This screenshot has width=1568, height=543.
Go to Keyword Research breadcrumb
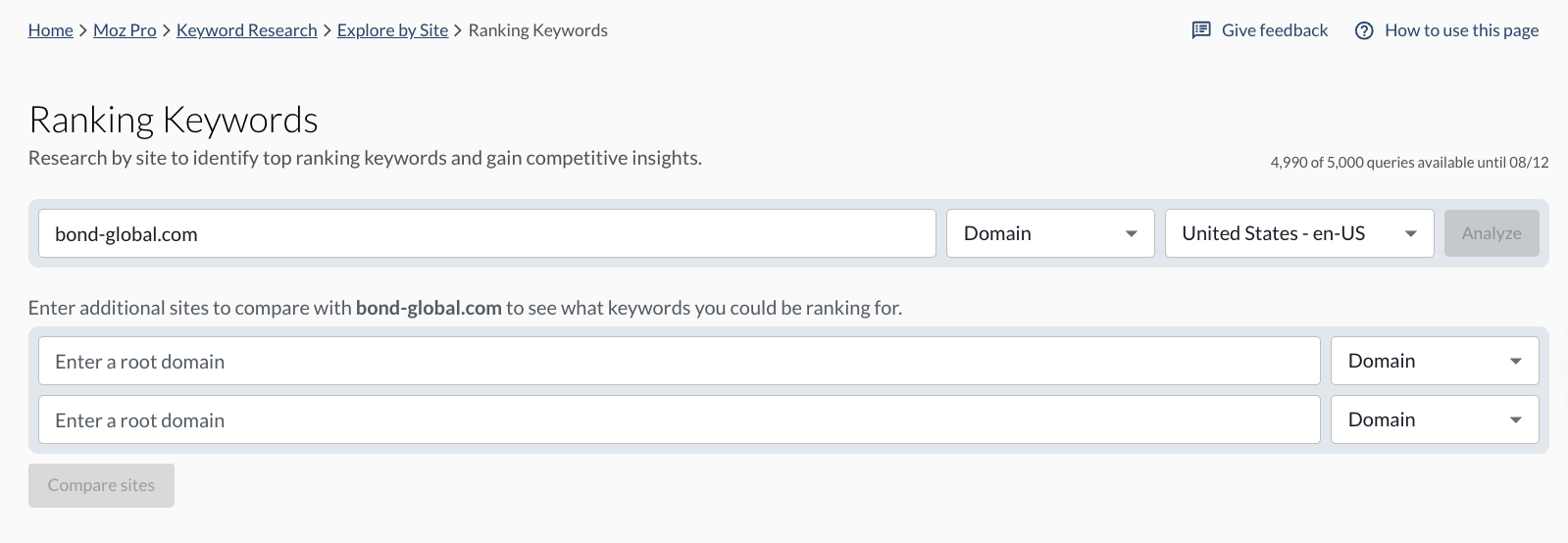(247, 30)
